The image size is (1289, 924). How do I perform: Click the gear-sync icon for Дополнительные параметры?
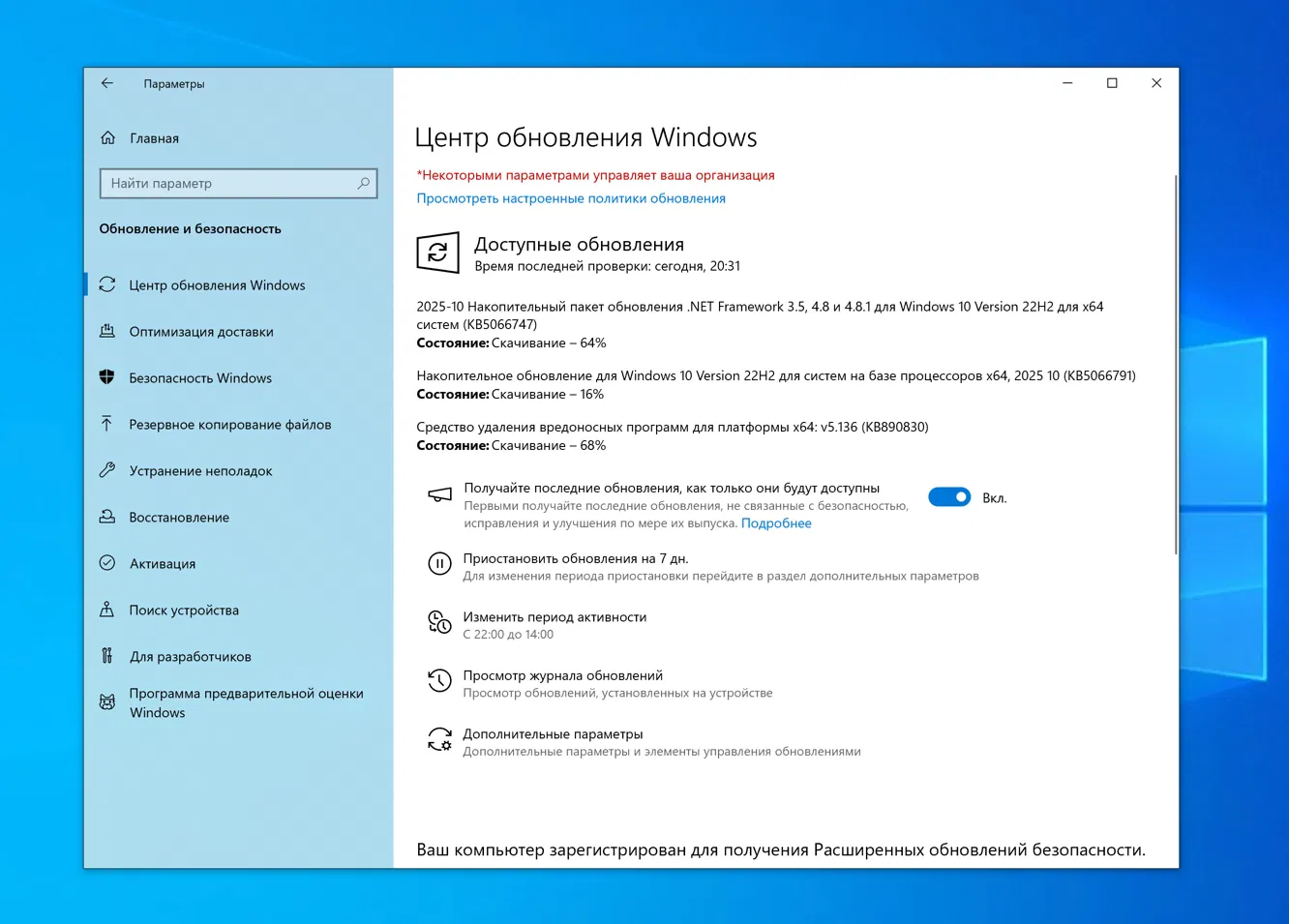[439, 740]
